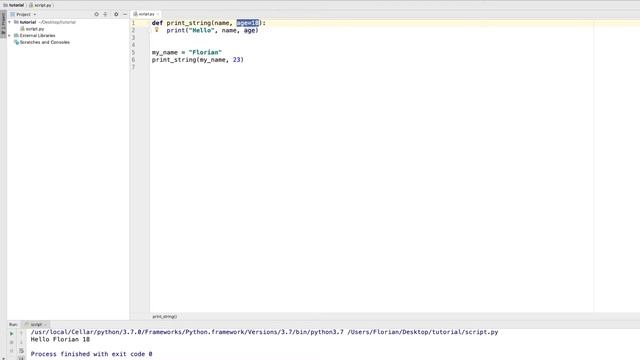Click the yellow lightbulb intention icon
640x360 pixels.
coord(157,29)
